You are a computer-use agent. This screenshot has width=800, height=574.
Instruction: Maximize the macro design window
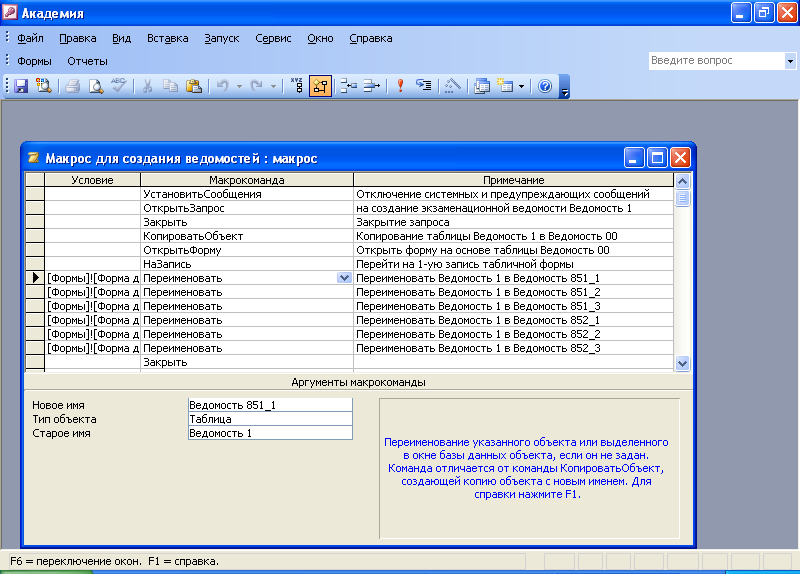click(657, 158)
